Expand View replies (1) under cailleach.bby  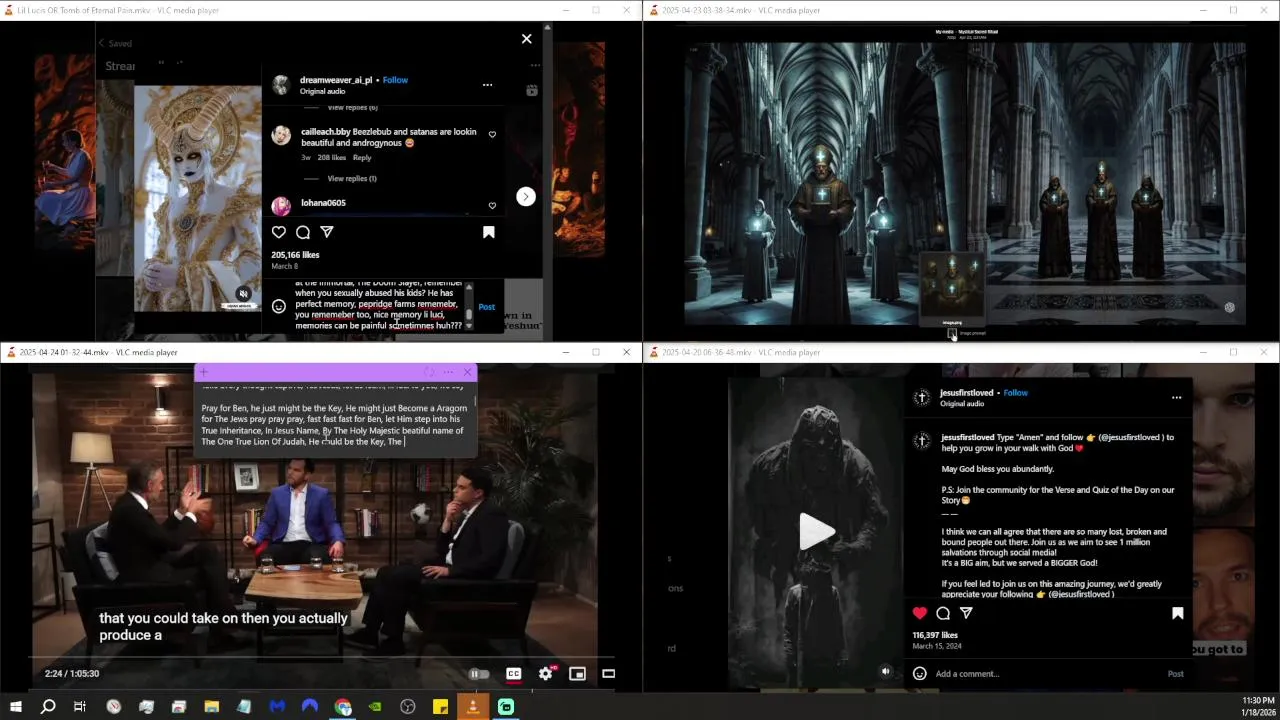pos(352,179)
